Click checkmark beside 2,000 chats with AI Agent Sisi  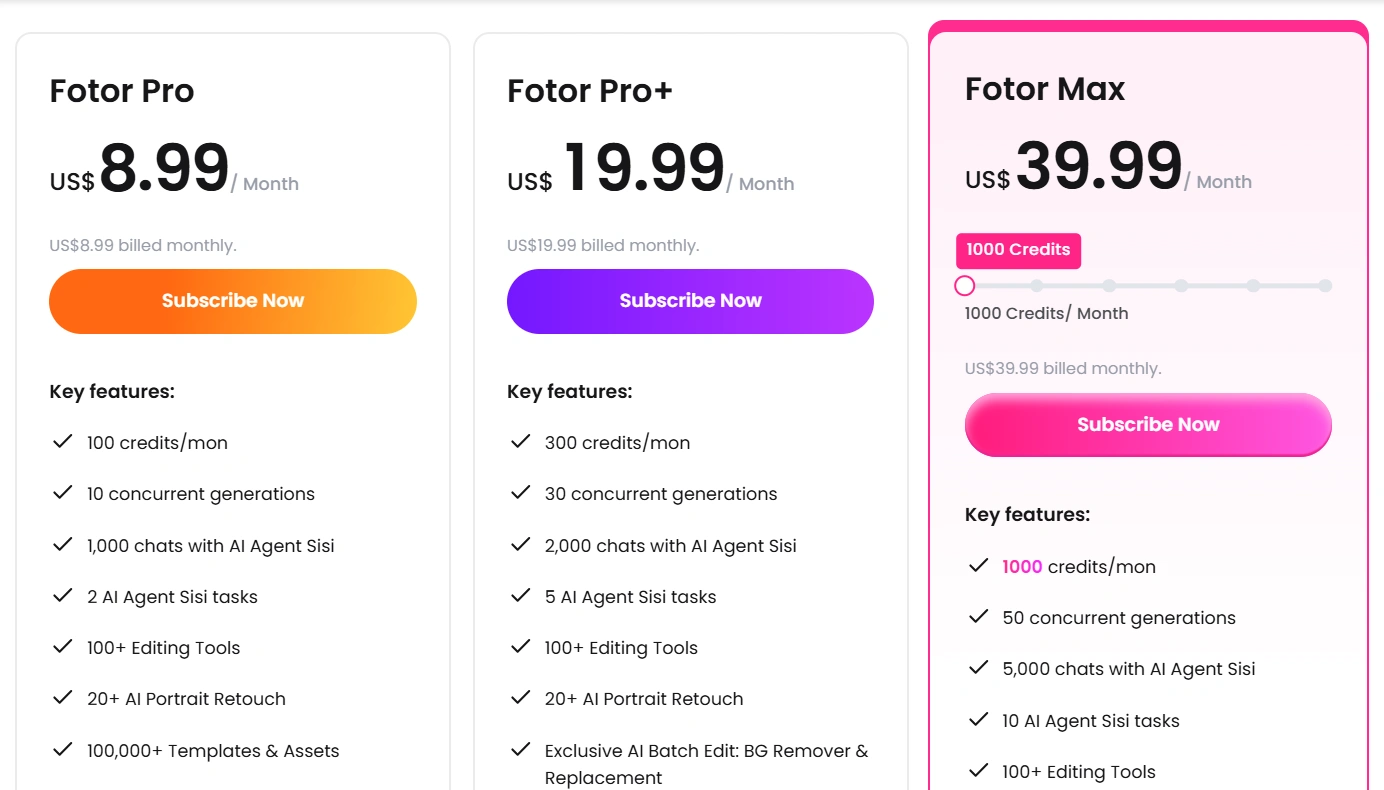[520, 545]
